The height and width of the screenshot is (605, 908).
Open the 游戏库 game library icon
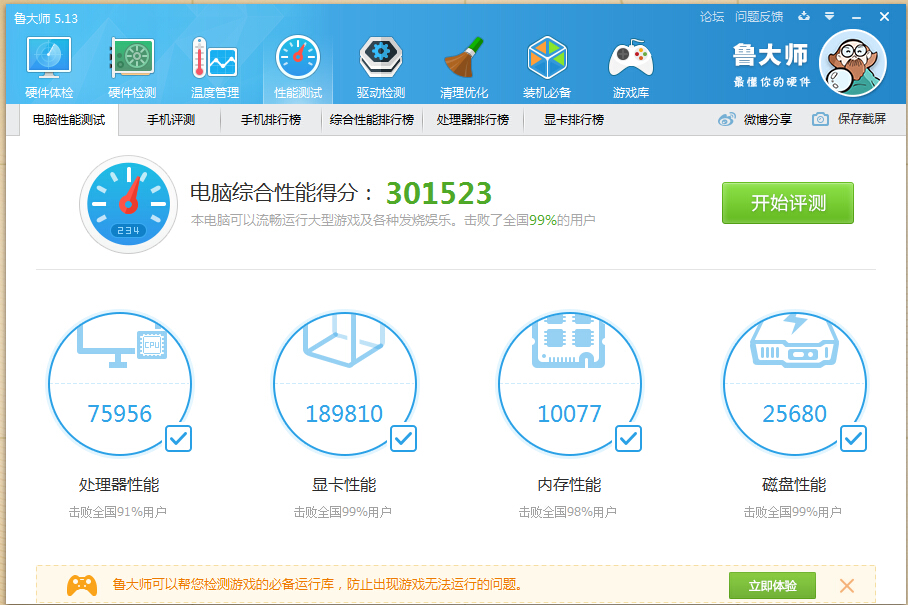(631, 57)
